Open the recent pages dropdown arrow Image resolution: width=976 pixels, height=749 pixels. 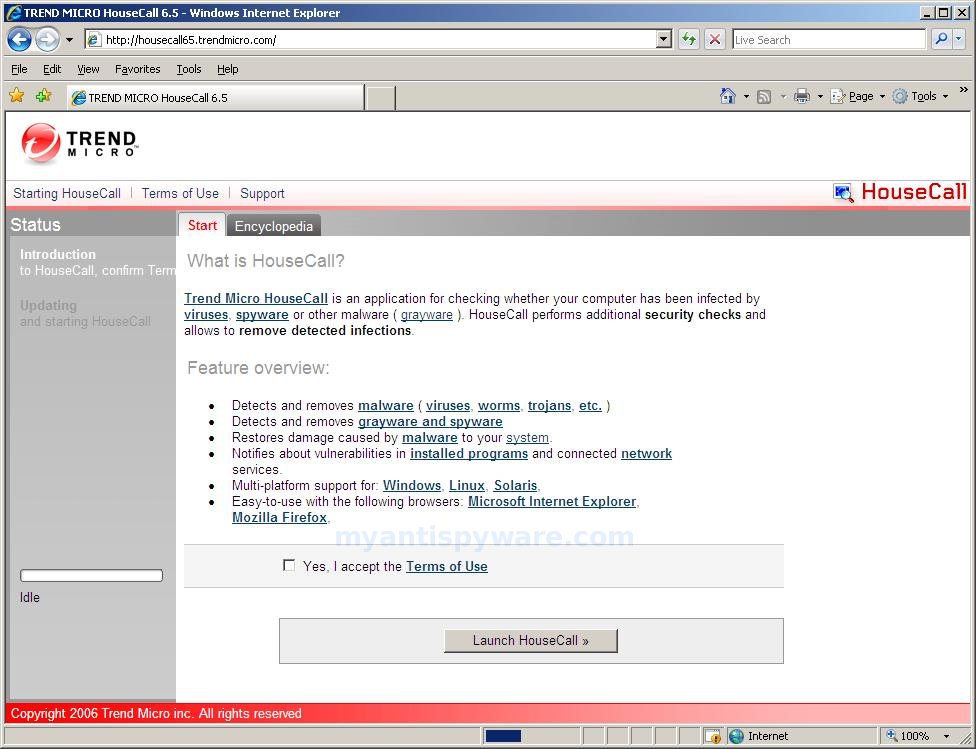[69, 40]
